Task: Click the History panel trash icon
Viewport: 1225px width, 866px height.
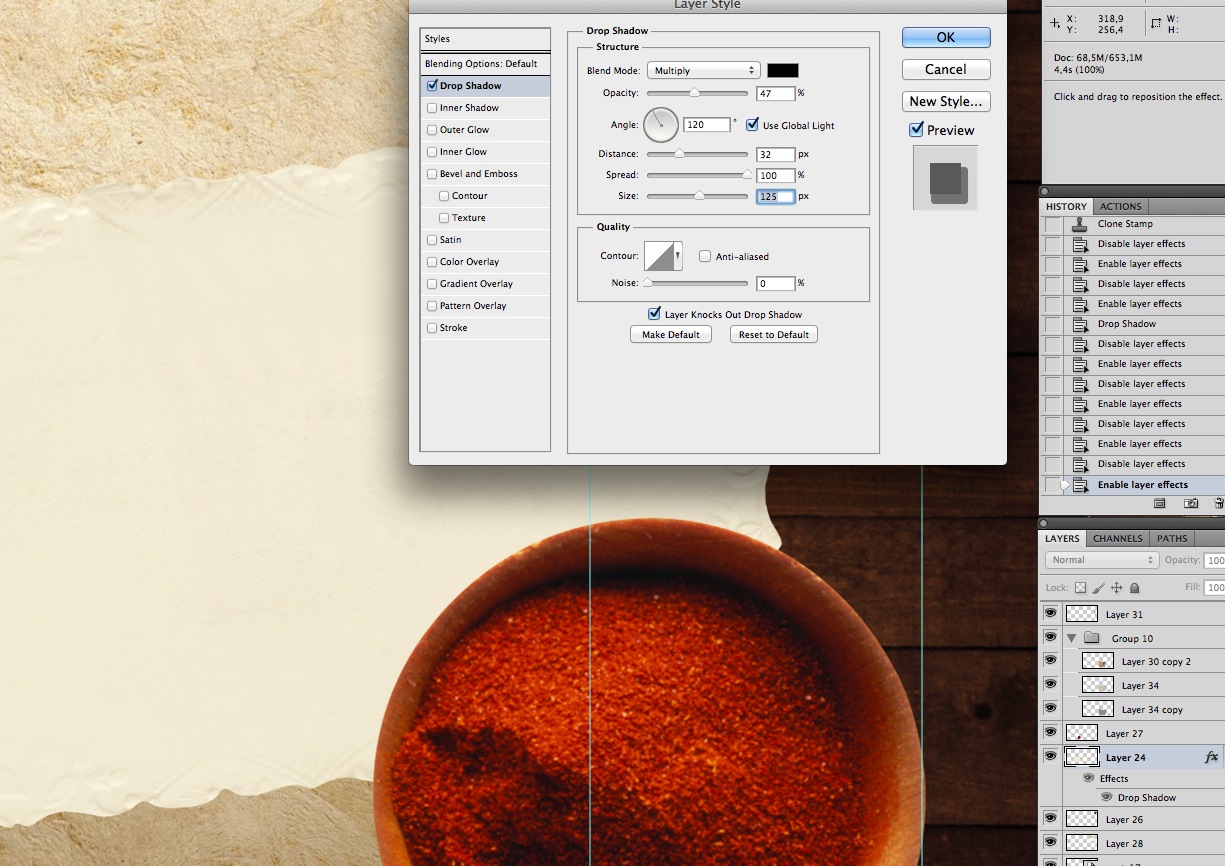Action: coord(1220,504)
